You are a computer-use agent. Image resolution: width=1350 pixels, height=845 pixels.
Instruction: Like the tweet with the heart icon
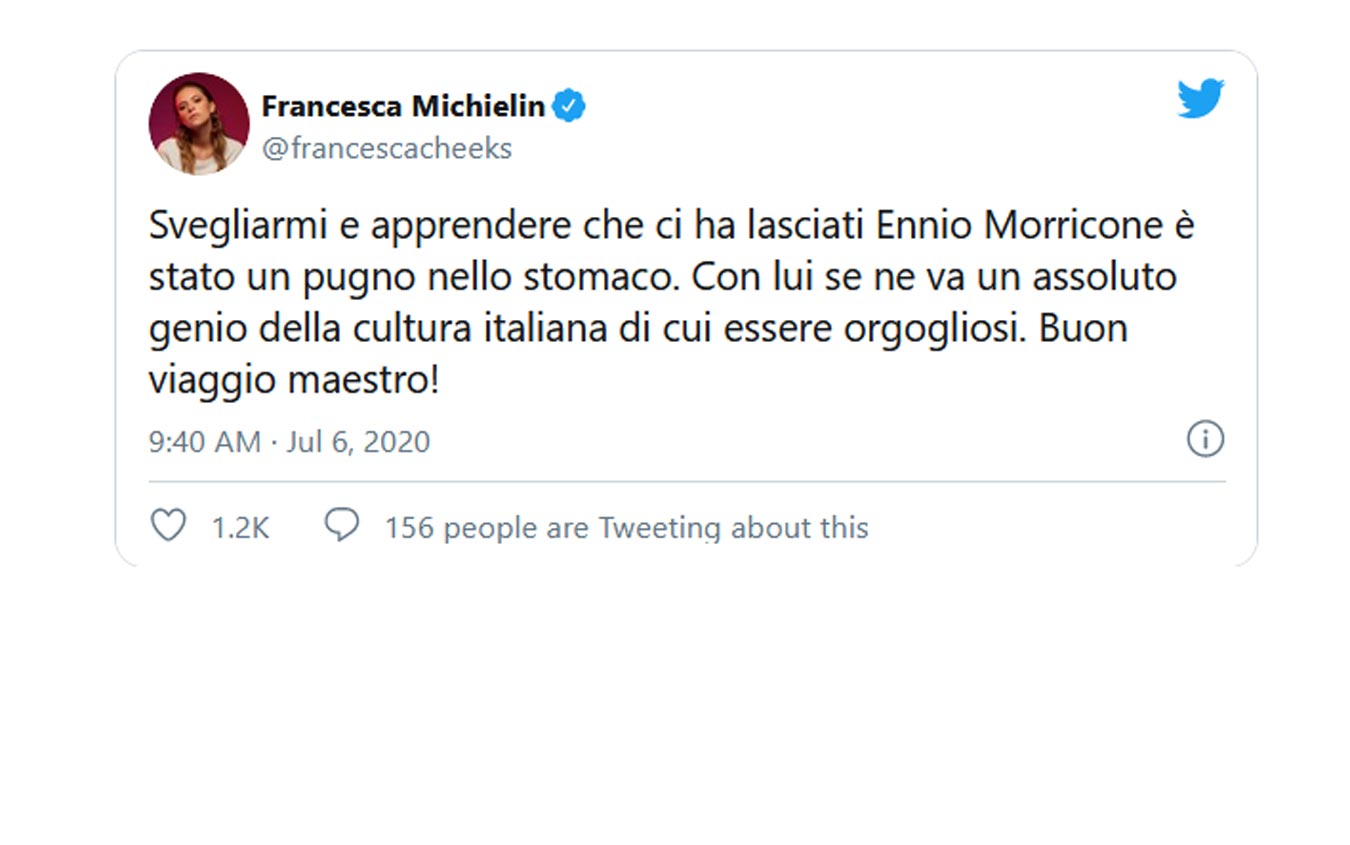[x=168, y=525]
